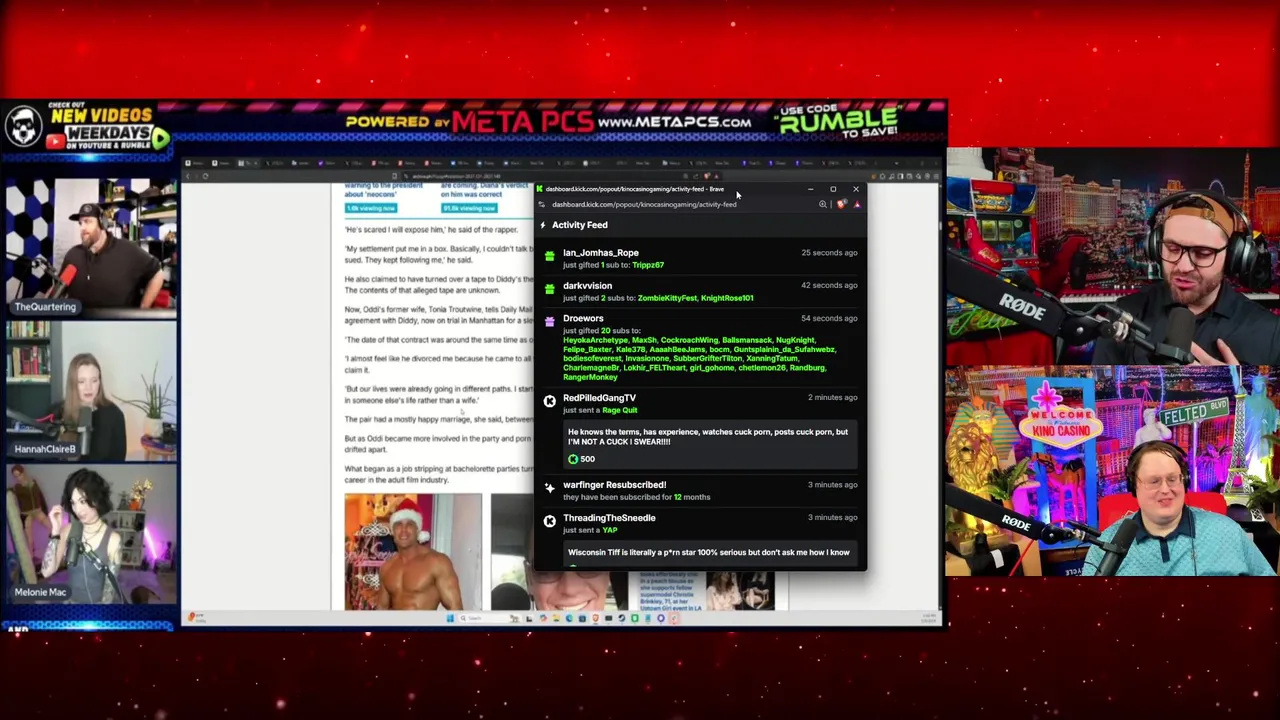Click the Kick badge icon beside RedPilledGangTV

tap(549, 402)
